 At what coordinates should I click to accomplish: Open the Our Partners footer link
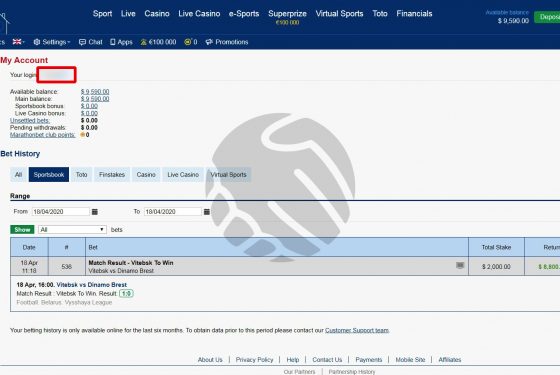point(299,372)
